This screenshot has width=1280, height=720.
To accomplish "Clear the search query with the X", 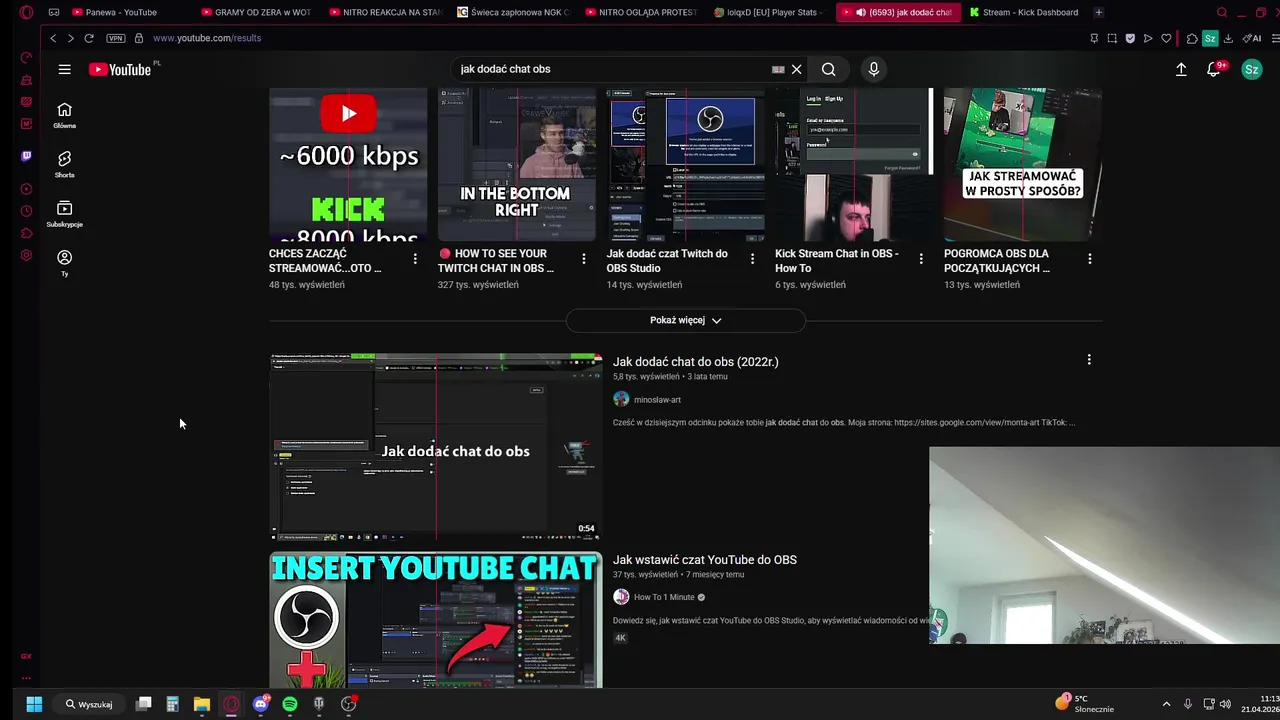I will click(x=796, y=69).
